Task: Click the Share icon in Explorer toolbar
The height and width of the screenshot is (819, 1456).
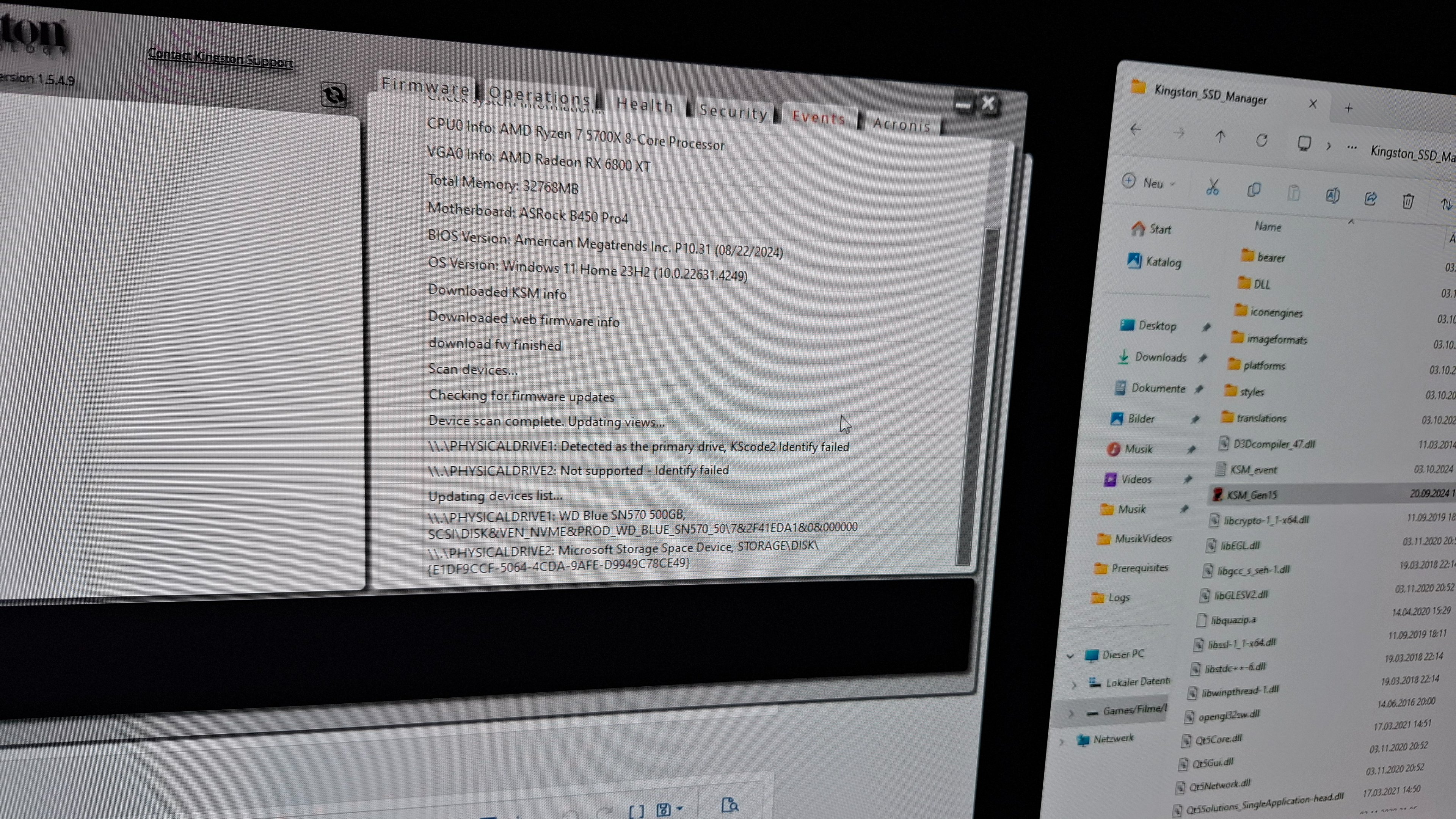Action: 1370,198
